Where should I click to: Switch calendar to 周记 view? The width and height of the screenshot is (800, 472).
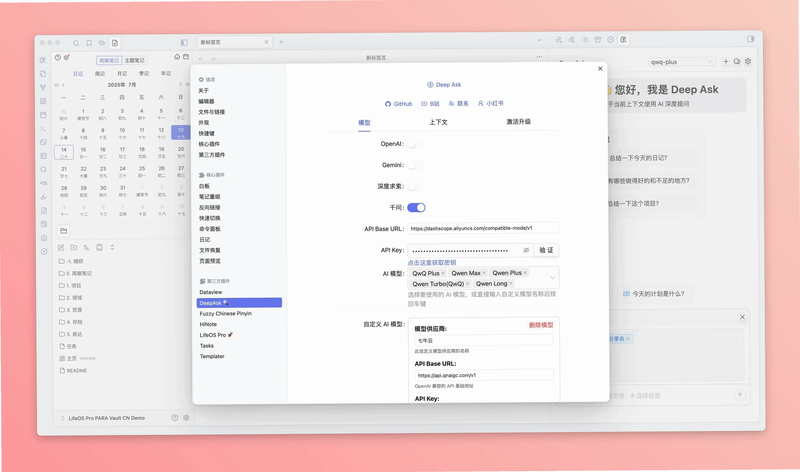pyautogui.click(x=100, y=73)
